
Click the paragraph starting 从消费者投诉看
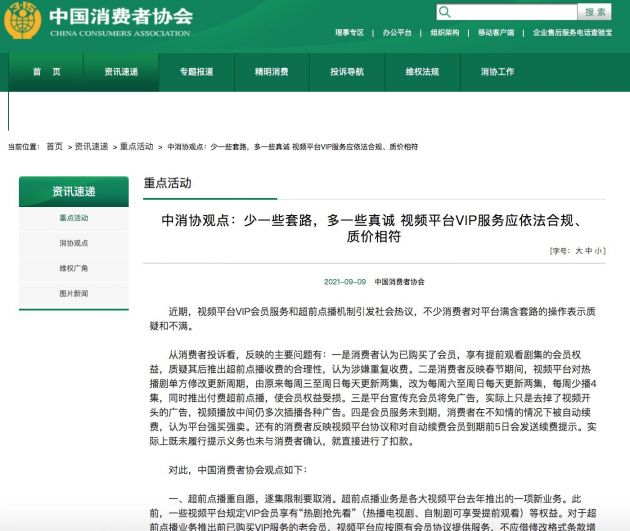(373, 398)
